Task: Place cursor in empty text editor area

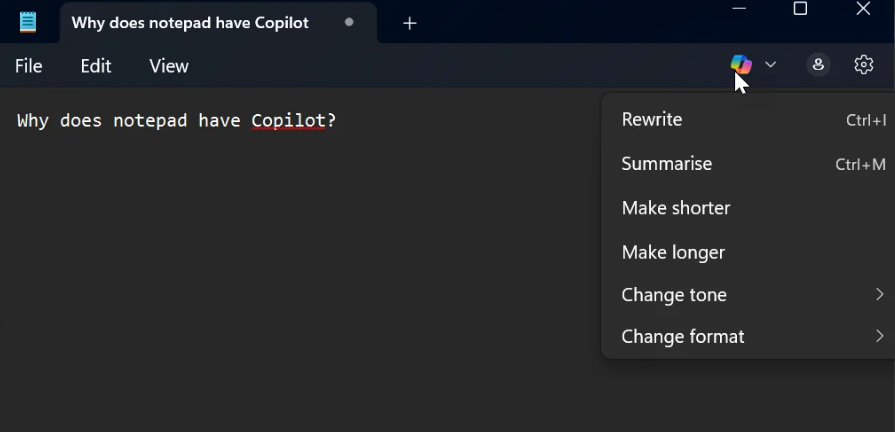Action: (x=300, y=280)
